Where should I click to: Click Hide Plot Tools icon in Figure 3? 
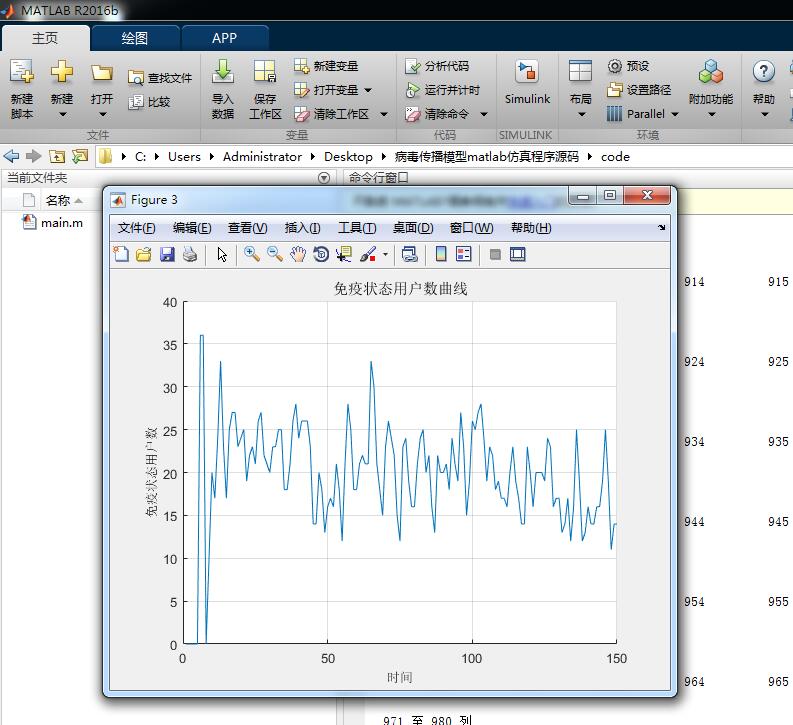pyautogui.click(x=495, y=254)
